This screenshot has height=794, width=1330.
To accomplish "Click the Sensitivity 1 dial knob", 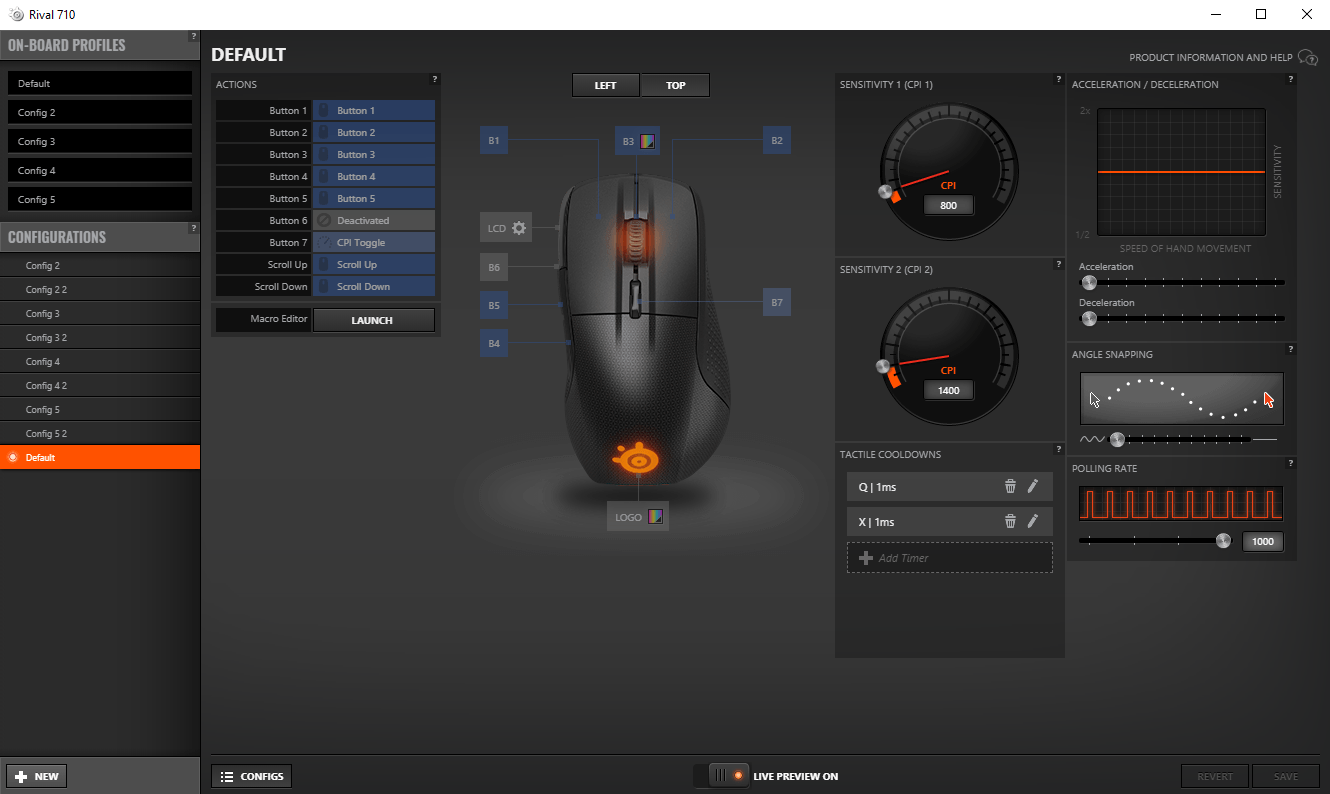I will click(x=884, y=191).
